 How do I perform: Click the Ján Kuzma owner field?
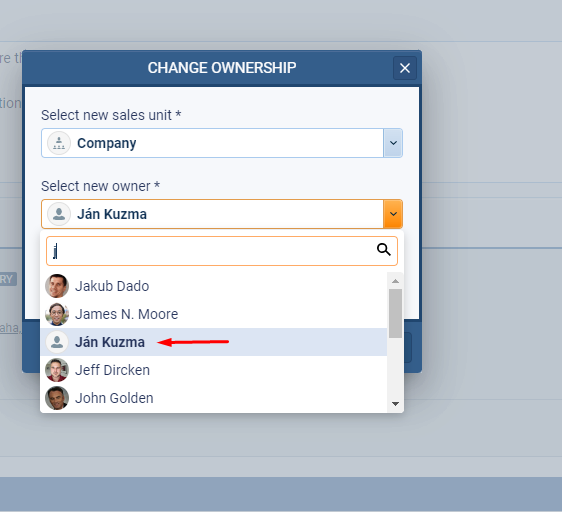pos(222,214)
